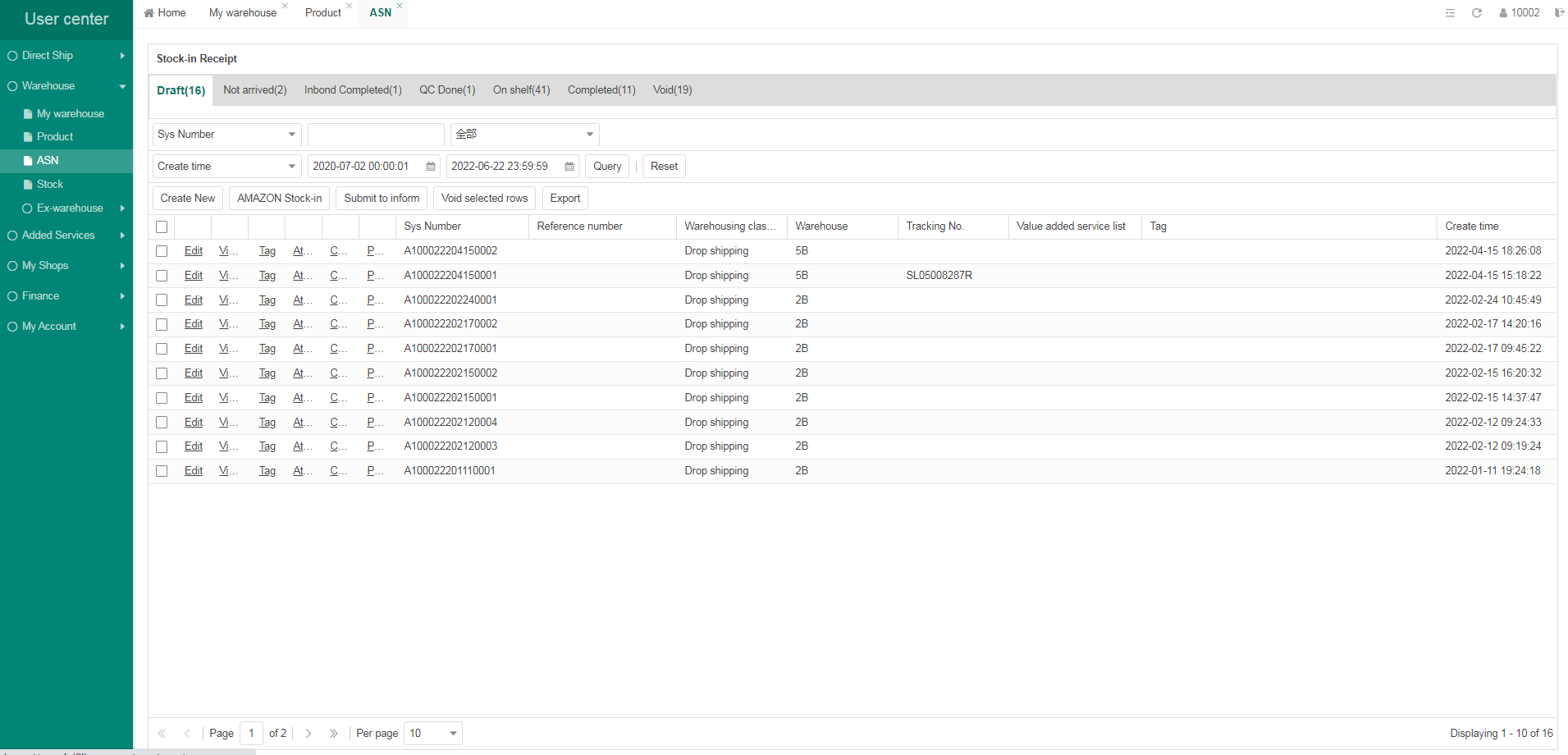
Task: Sort by Create time column header
Action: [1495, 226]
